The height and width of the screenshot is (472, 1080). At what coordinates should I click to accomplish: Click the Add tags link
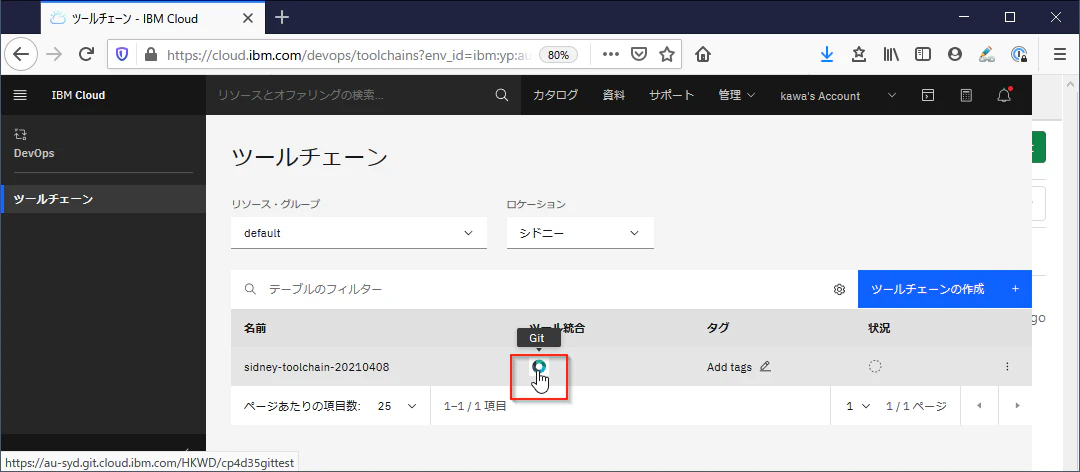coord(729,367)
